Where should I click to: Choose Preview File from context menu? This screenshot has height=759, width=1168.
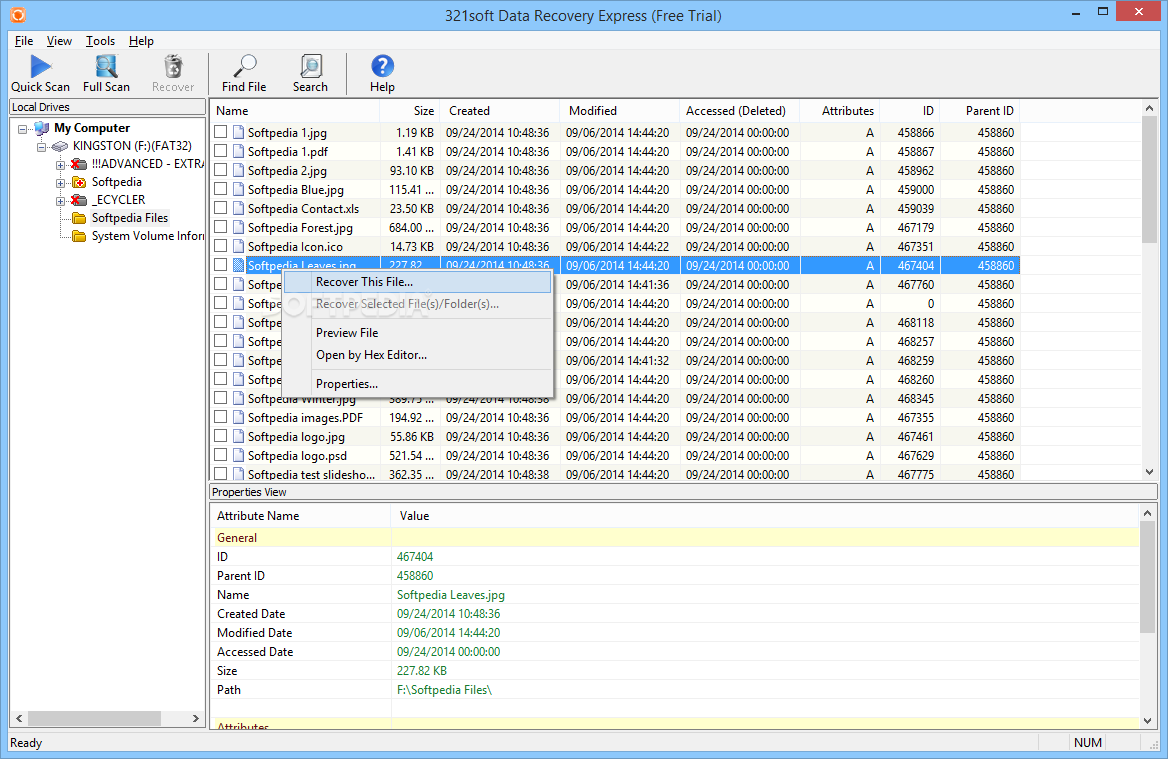tap(417, 333)
